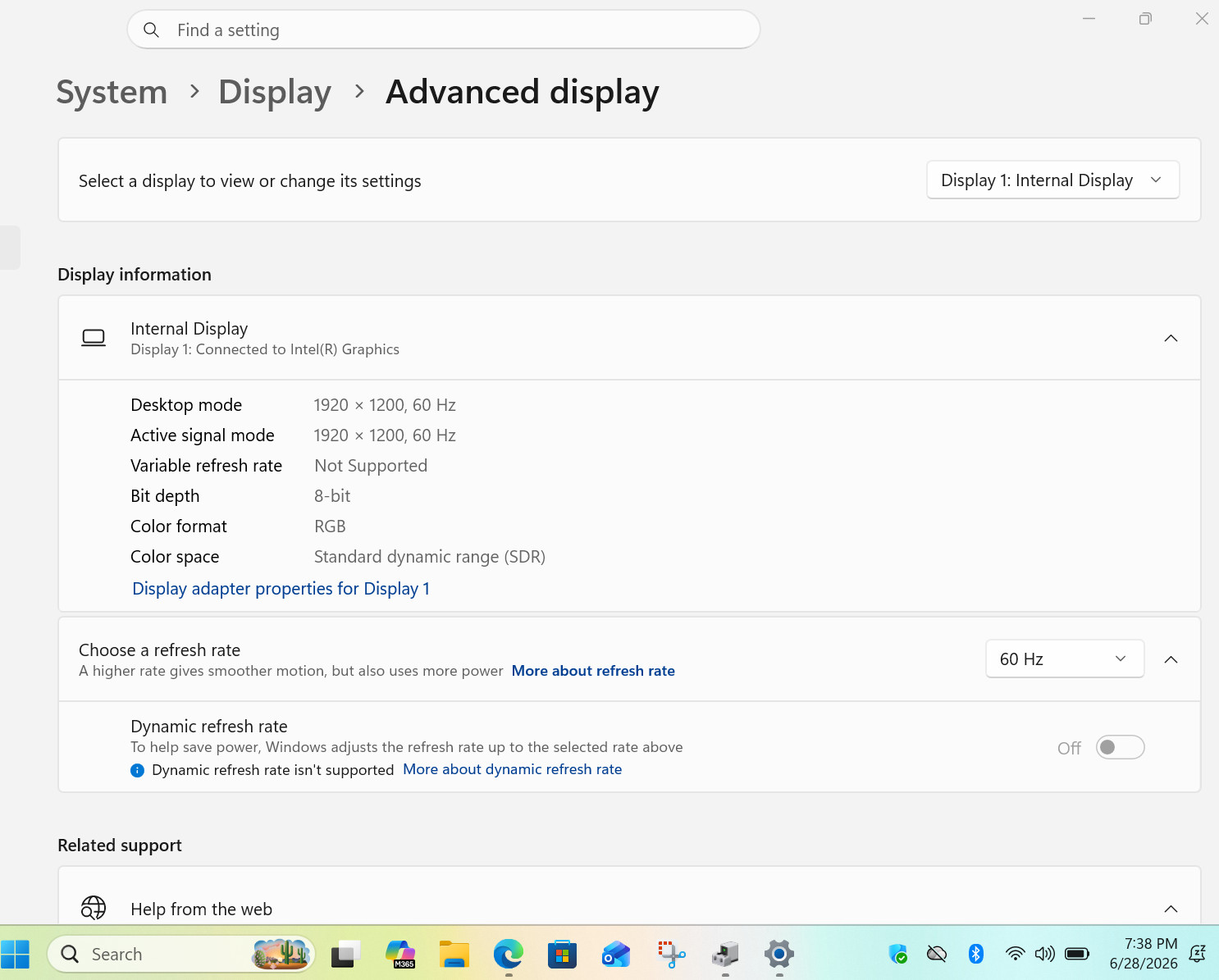Toggle the Dynamic refresh rate switch
Image resolution: width=1219 pixels, height=980 pixels.
point(1120,747)
